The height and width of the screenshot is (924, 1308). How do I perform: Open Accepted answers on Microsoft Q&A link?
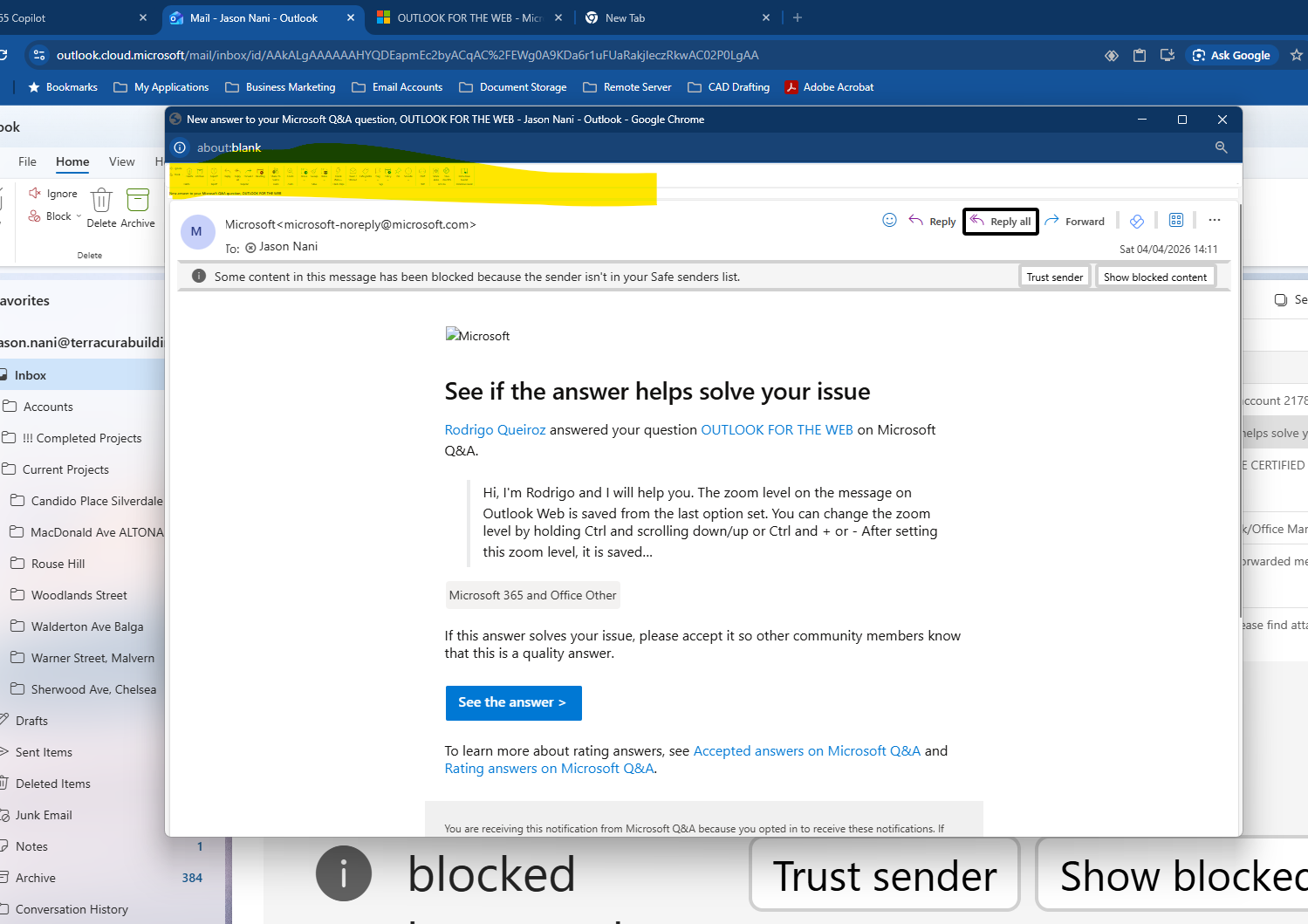[x=806, y=750]
